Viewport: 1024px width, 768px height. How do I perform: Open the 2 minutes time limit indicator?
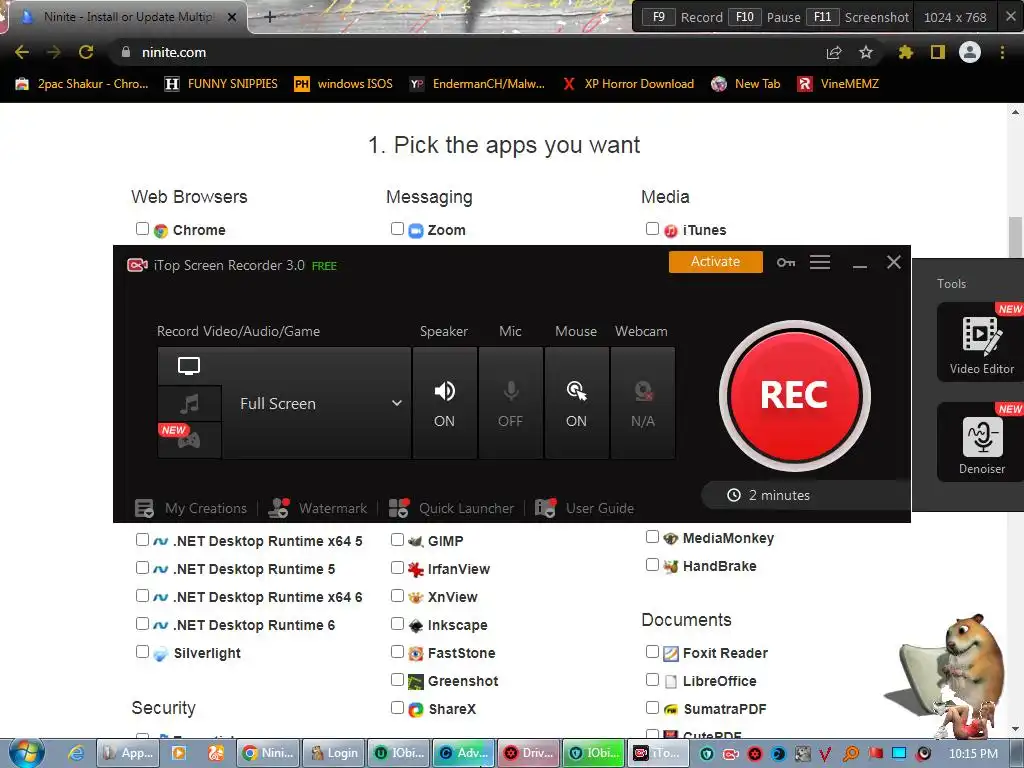[x=769, y=495]
